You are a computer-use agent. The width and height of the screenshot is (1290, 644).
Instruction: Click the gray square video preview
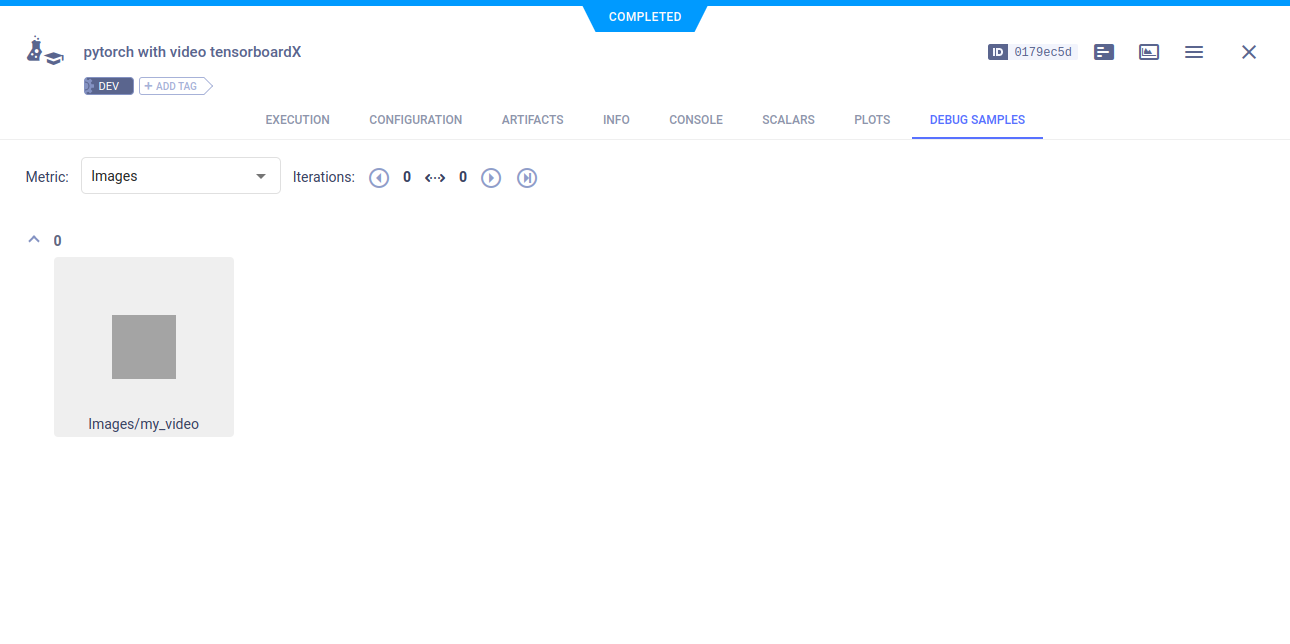(143, 347)
